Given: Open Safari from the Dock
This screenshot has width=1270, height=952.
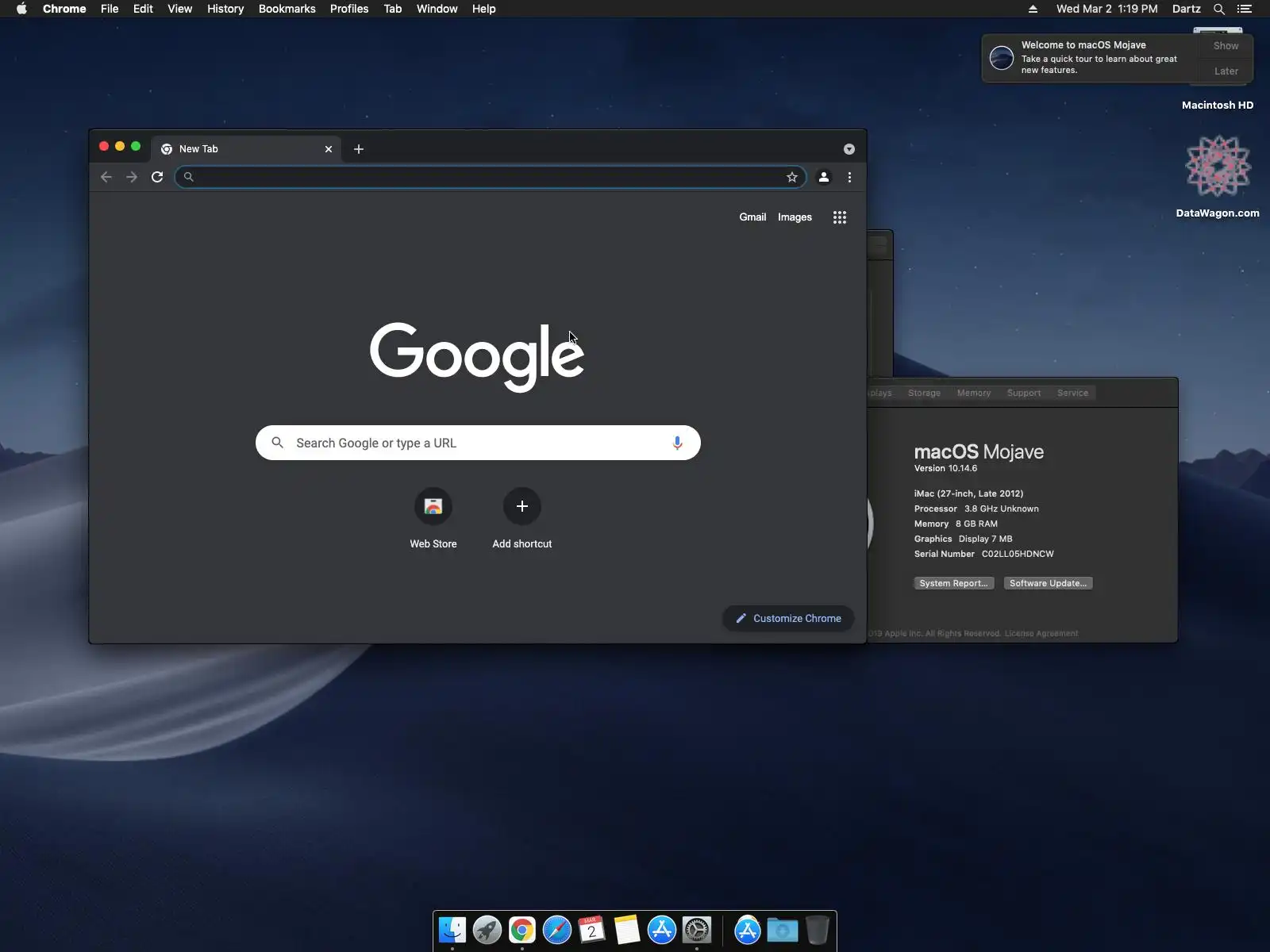Looking at the screenshot, I should (x=557, y=930).
